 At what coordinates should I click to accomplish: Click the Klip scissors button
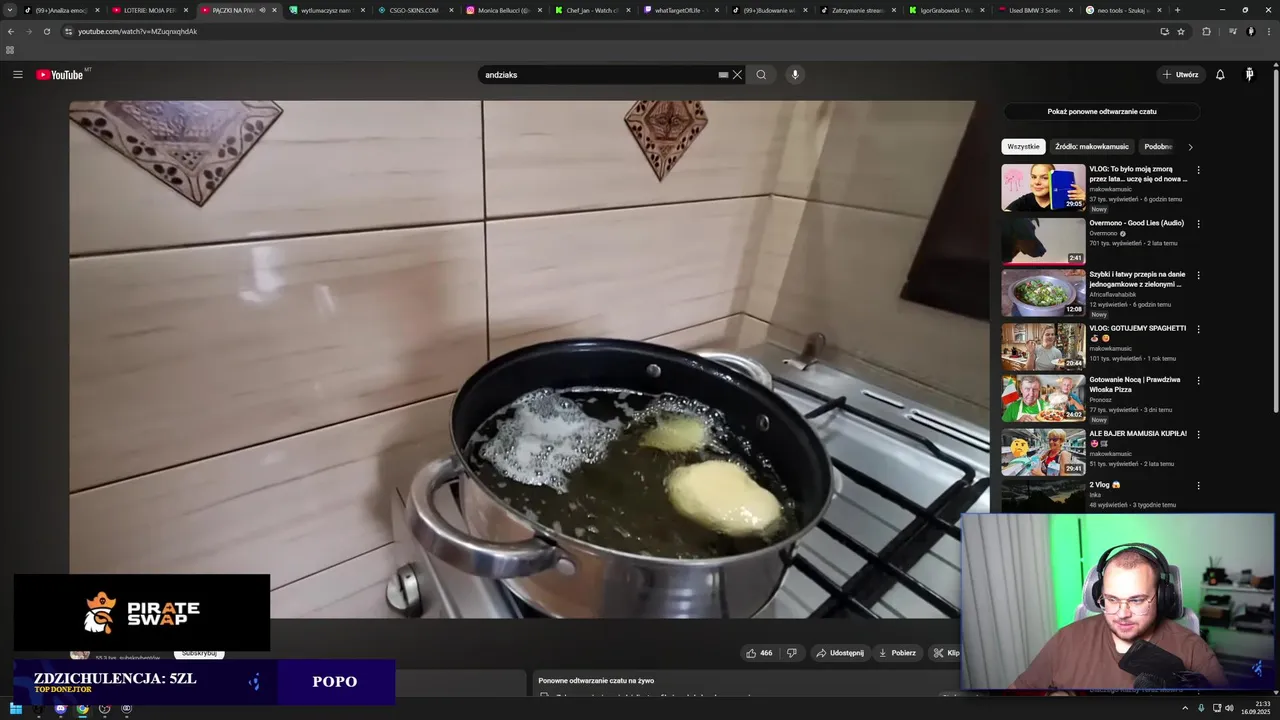(x=946, y=653)
